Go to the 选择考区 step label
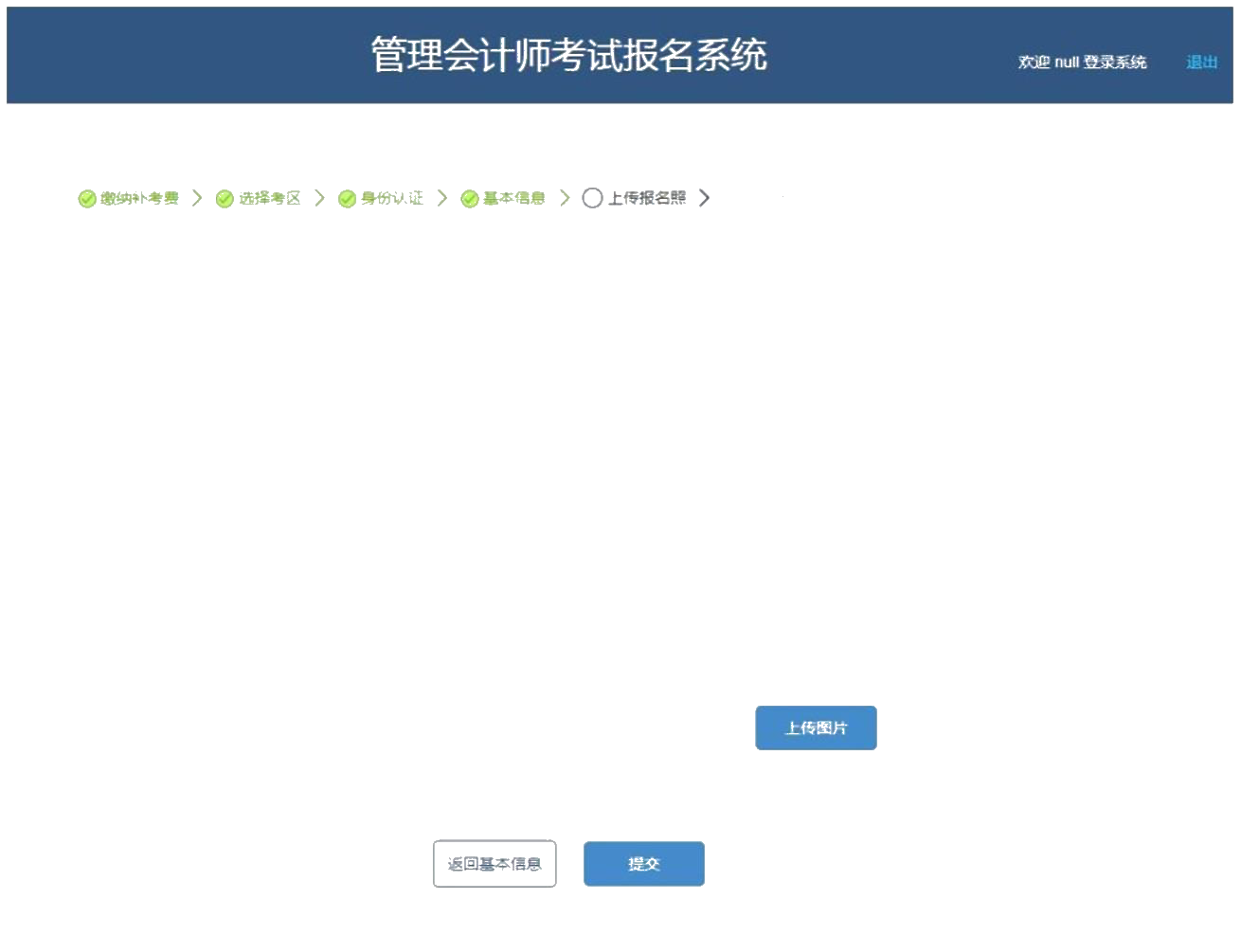This screenshot has width=1241, height=952. (x=269, y=198)
